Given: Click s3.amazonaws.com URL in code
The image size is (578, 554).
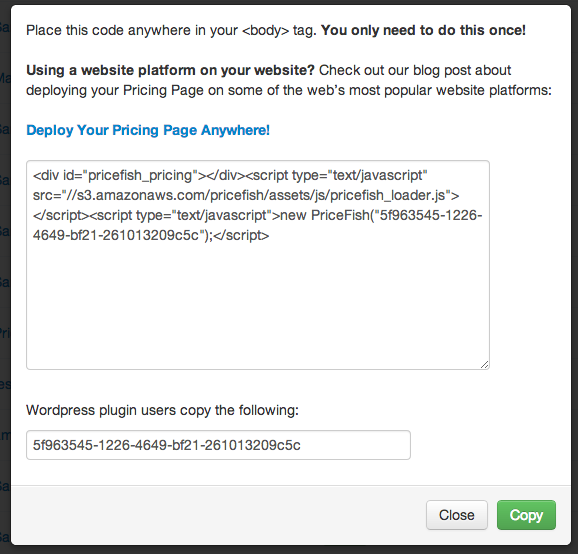Looking at the screenshot, I should pyautogui.click(x=142, y=195).
